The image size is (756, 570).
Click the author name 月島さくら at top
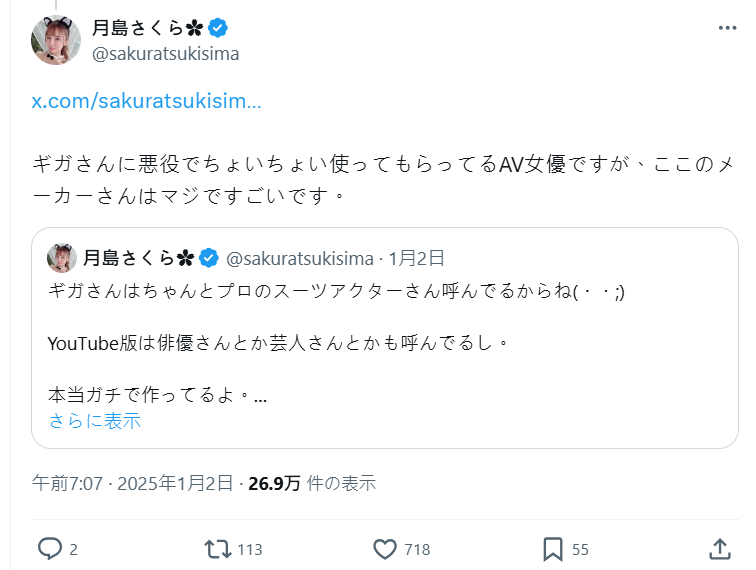(x=142, y=28)
